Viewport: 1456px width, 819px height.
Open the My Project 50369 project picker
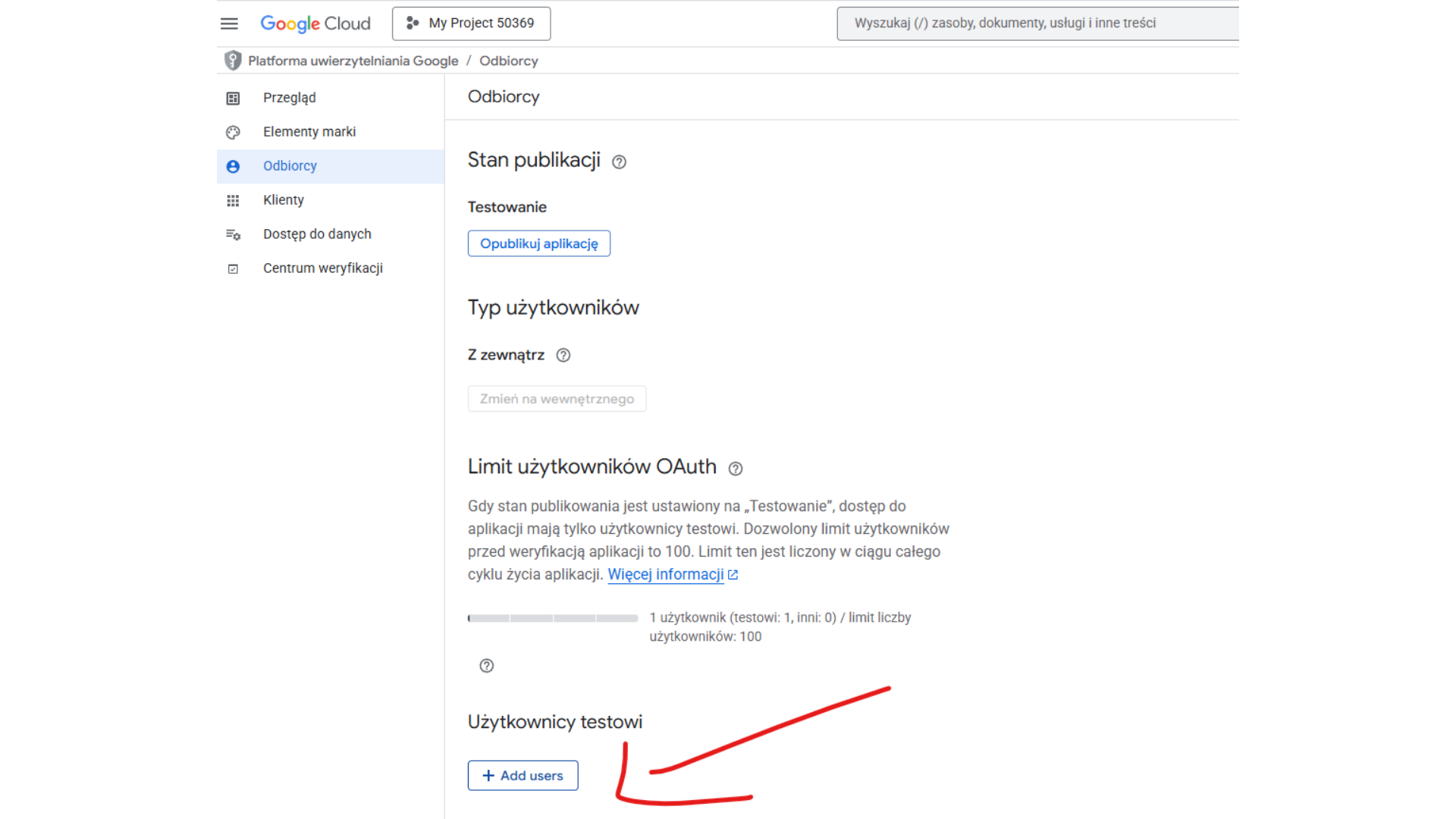tap(471, 24)
